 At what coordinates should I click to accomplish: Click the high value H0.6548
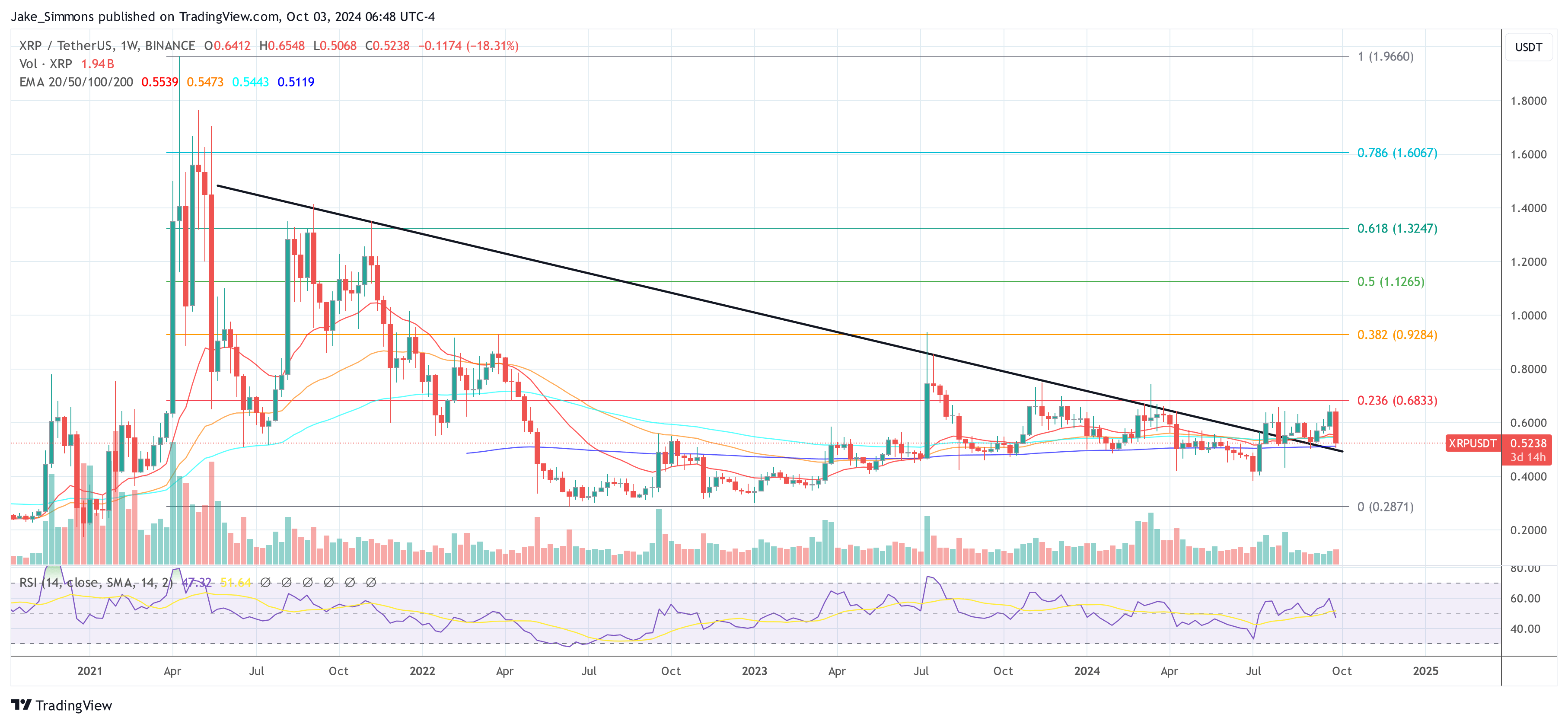[282, 46]
